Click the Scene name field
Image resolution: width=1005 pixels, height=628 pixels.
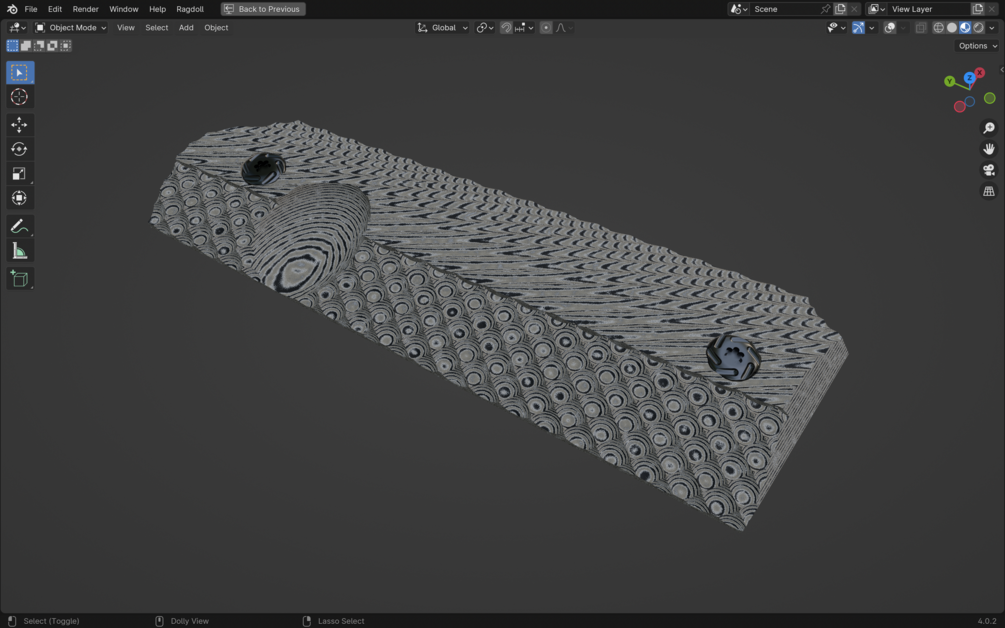click(x=784, y=9)
